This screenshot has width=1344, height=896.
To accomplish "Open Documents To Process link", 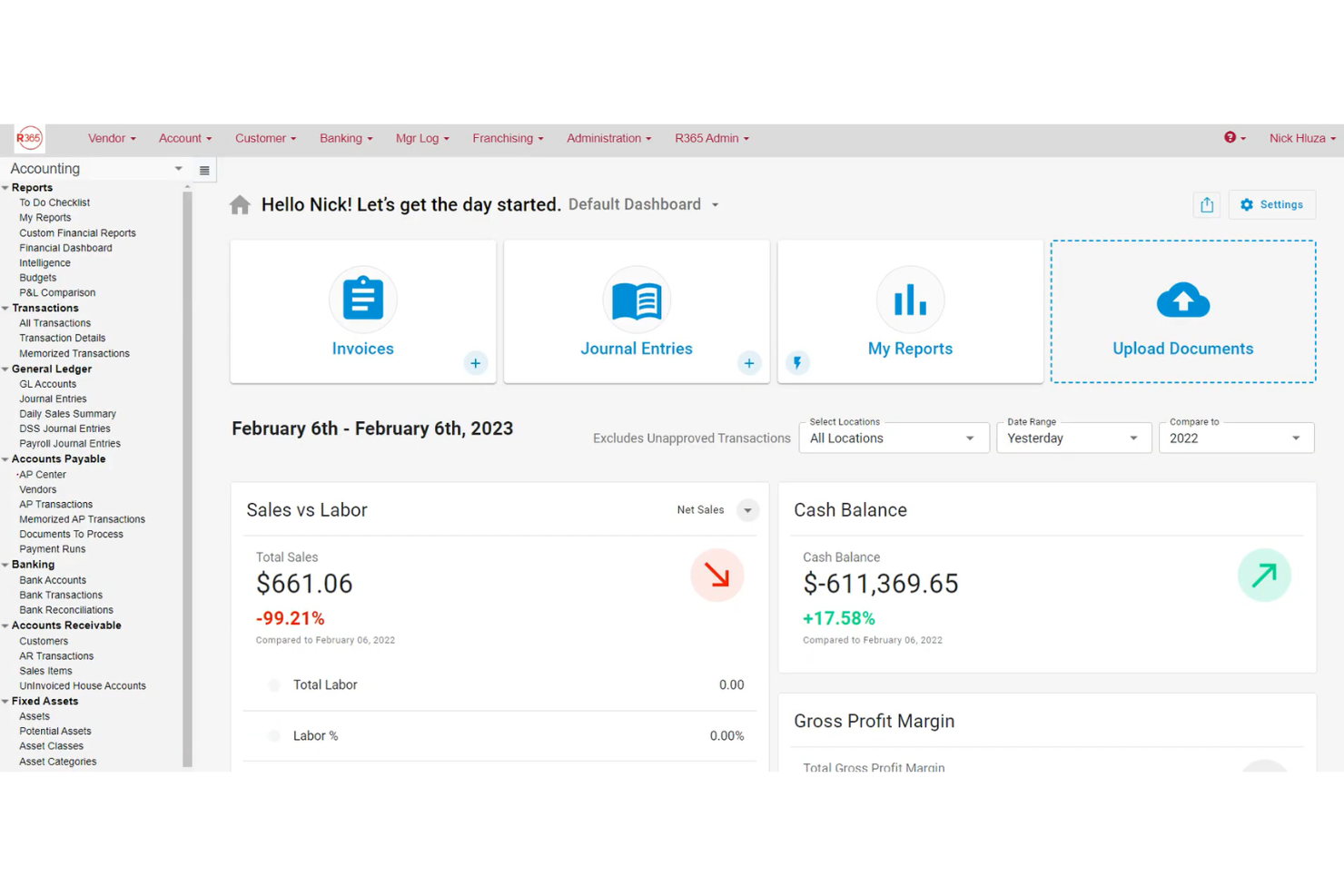I will [x=71, y=535].
